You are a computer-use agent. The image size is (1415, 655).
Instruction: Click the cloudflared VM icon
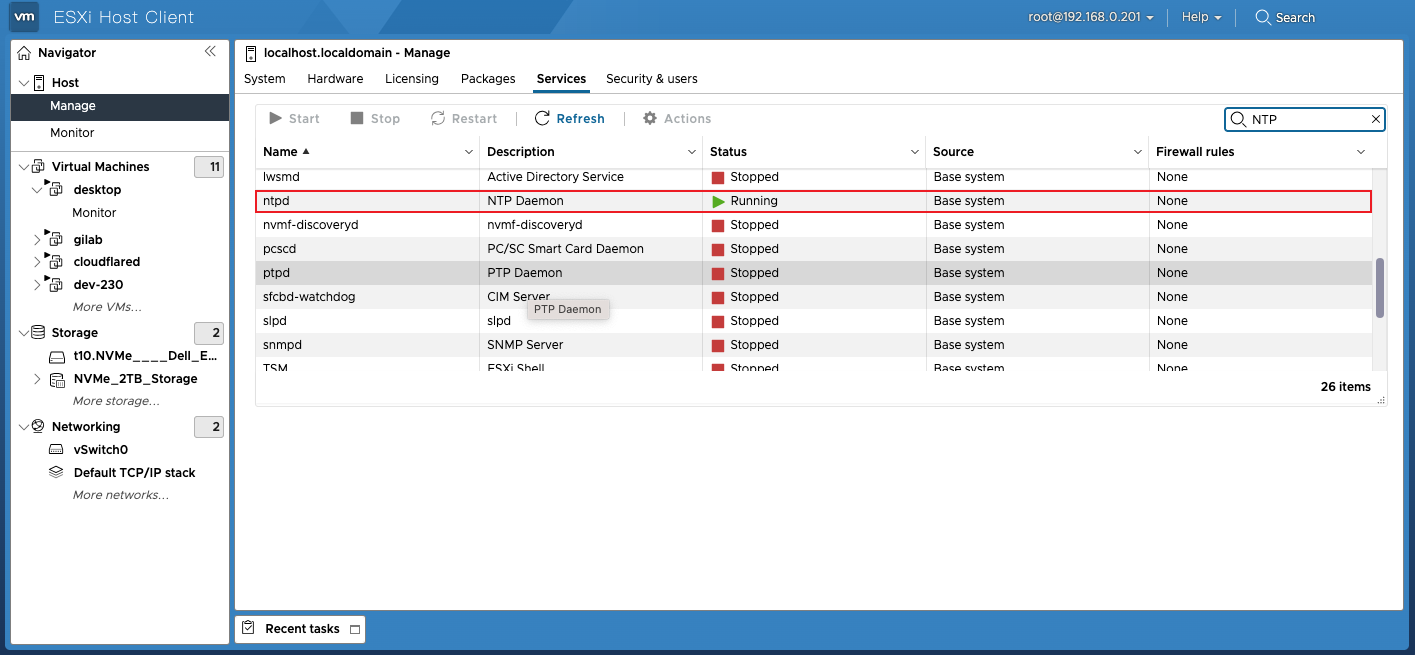coord(56,262)
